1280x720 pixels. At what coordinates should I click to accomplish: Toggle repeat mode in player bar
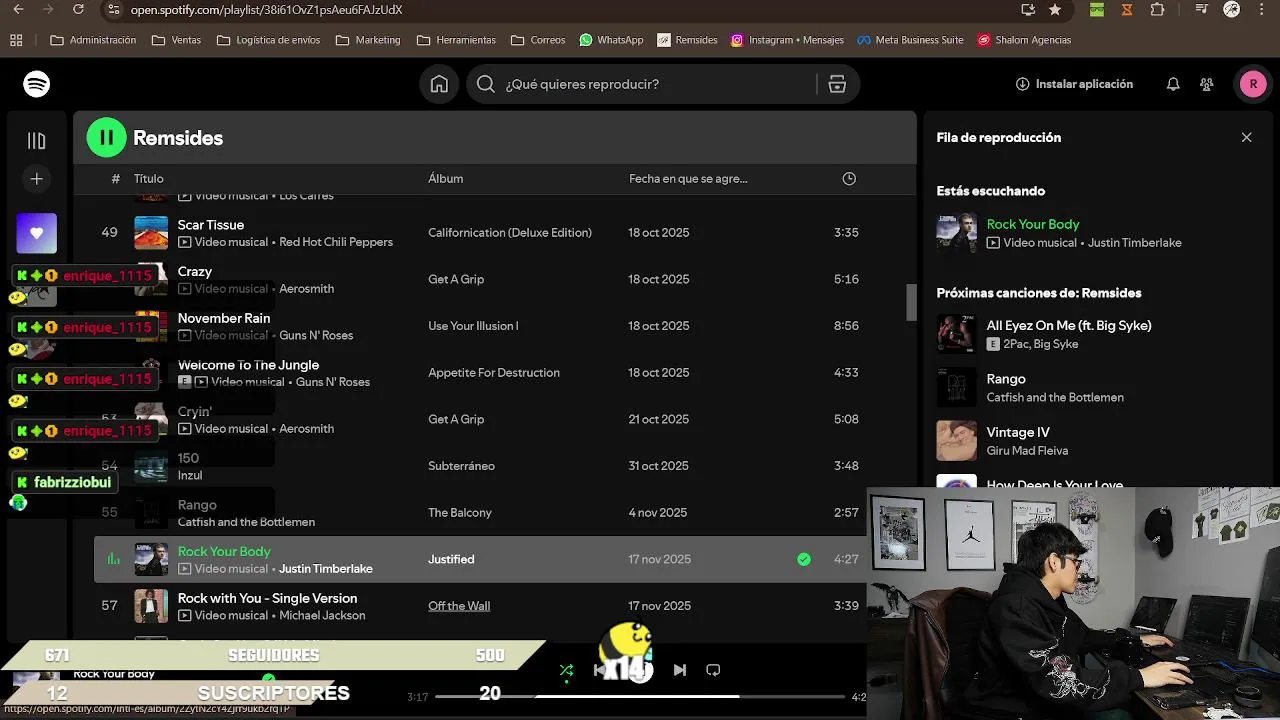coord(713,670)
